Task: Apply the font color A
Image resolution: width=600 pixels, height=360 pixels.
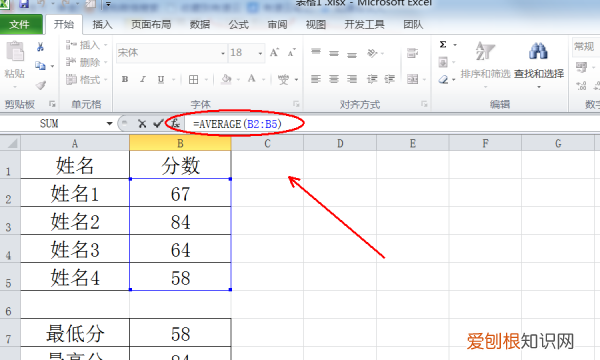Action: (251, 79)
